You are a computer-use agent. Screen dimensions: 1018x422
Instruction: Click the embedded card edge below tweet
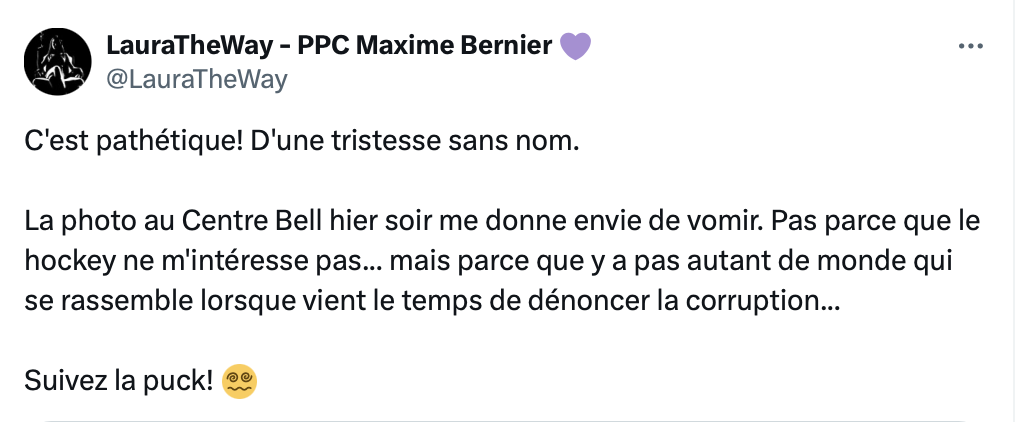pyautogui.click(x=508, y=420)
